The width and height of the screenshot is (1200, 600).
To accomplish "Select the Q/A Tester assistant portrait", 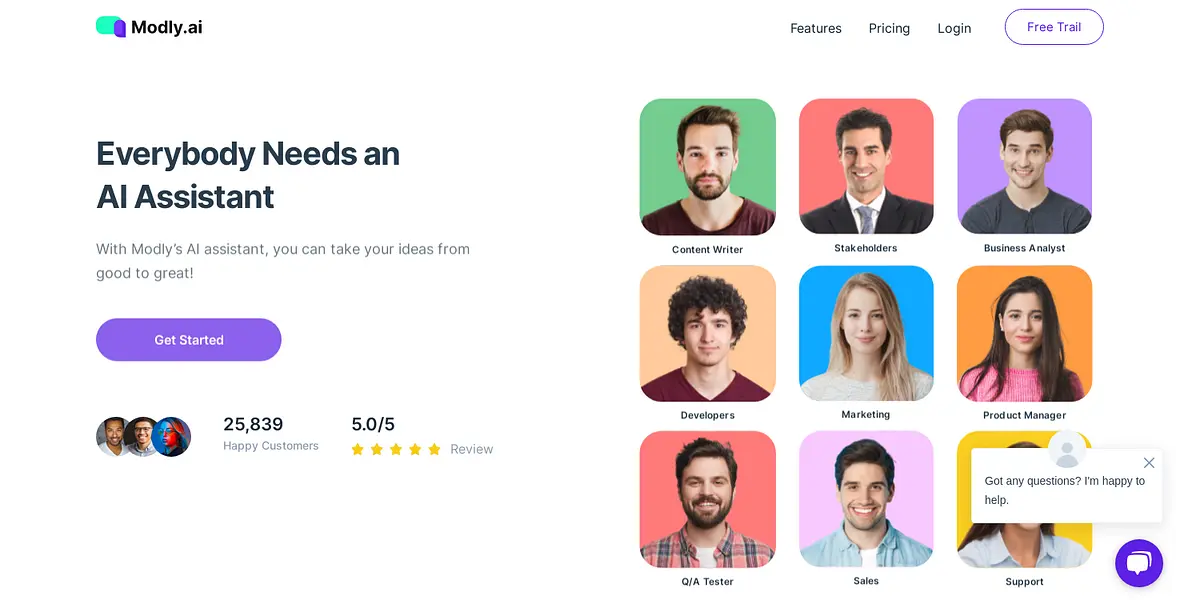I will tap(708, 499).
